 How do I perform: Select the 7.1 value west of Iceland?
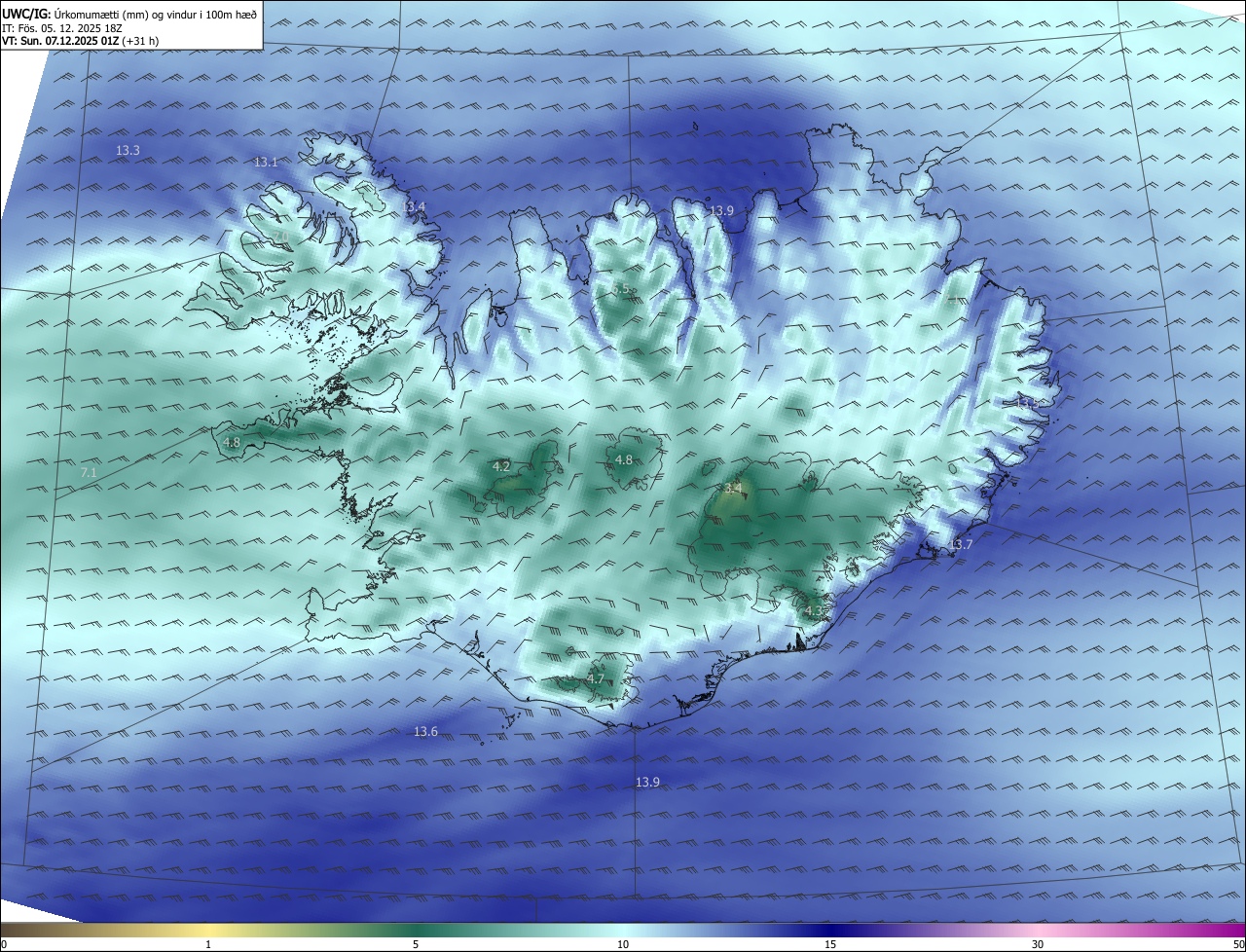pos(89,472)
